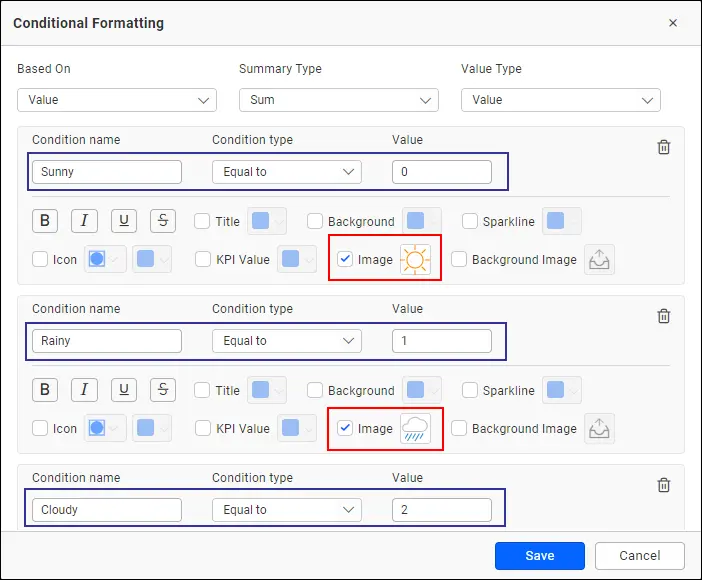
Task: Open the Based On dropdown
Action: point(117,100)
